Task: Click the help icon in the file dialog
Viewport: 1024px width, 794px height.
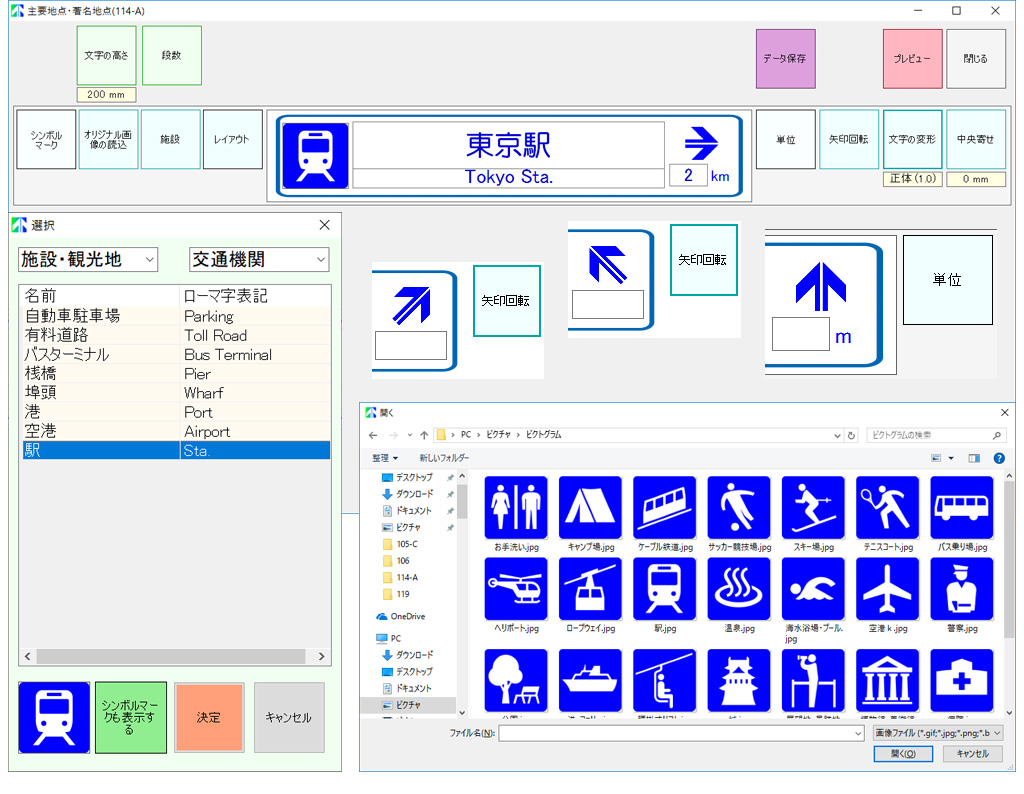Action: pos(999,458)
